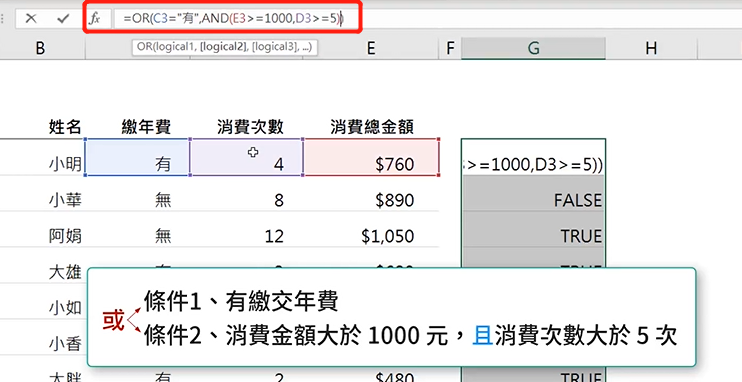This screenshot has width=742, height=382.
Task: Select column H header
Action: tap(651, 48)
